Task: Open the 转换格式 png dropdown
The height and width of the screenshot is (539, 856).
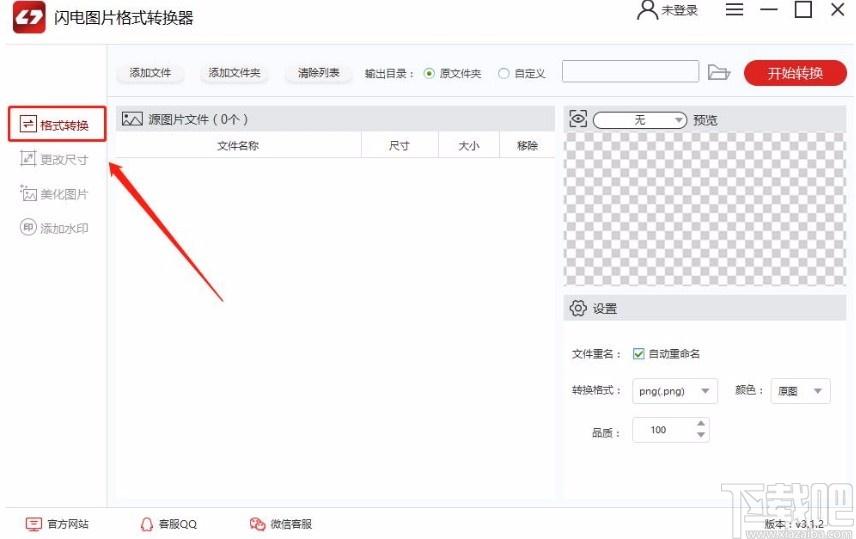Action: tap(675, 391)
